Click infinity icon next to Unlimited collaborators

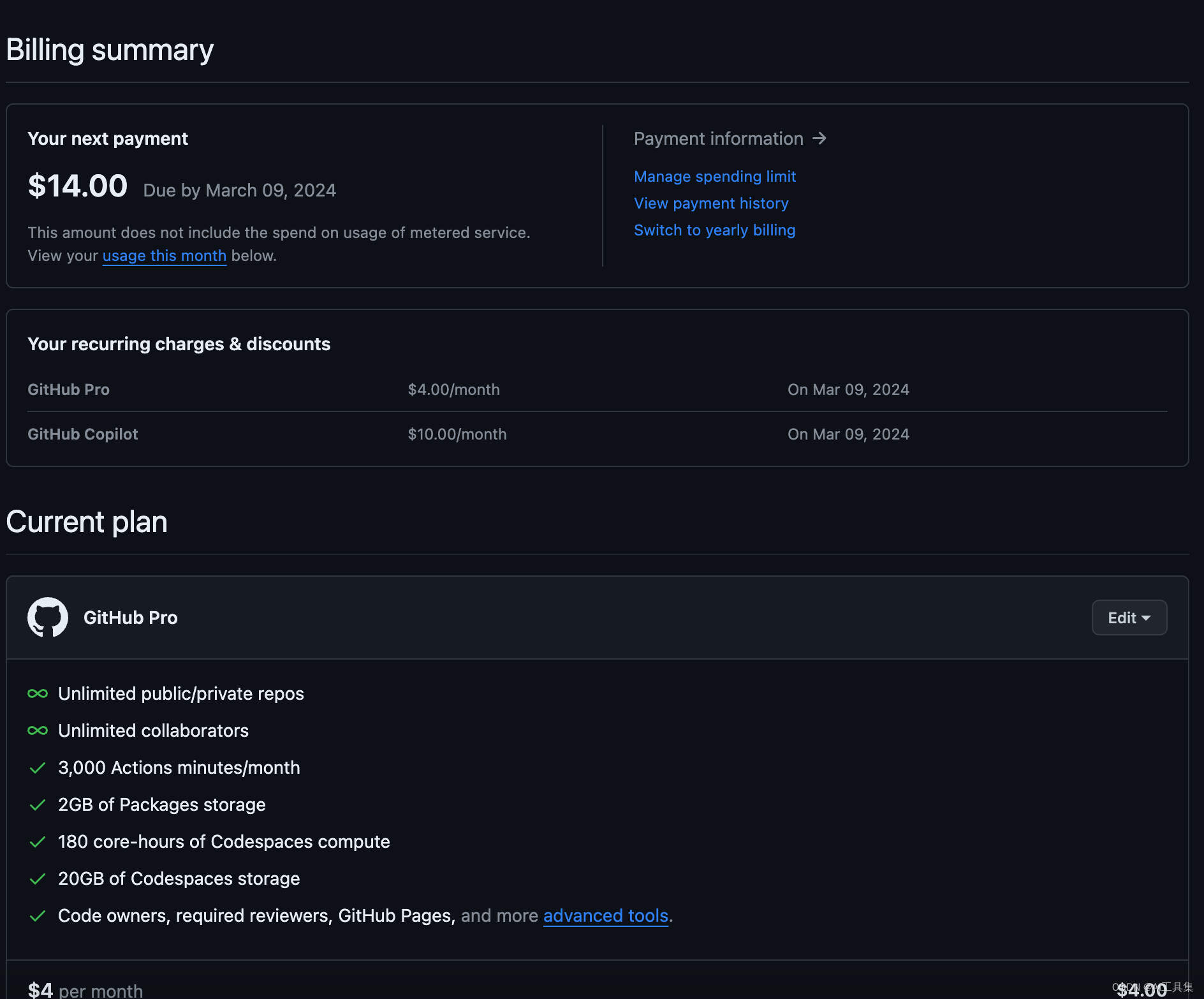pyautogui.click(x=38, y=730)
